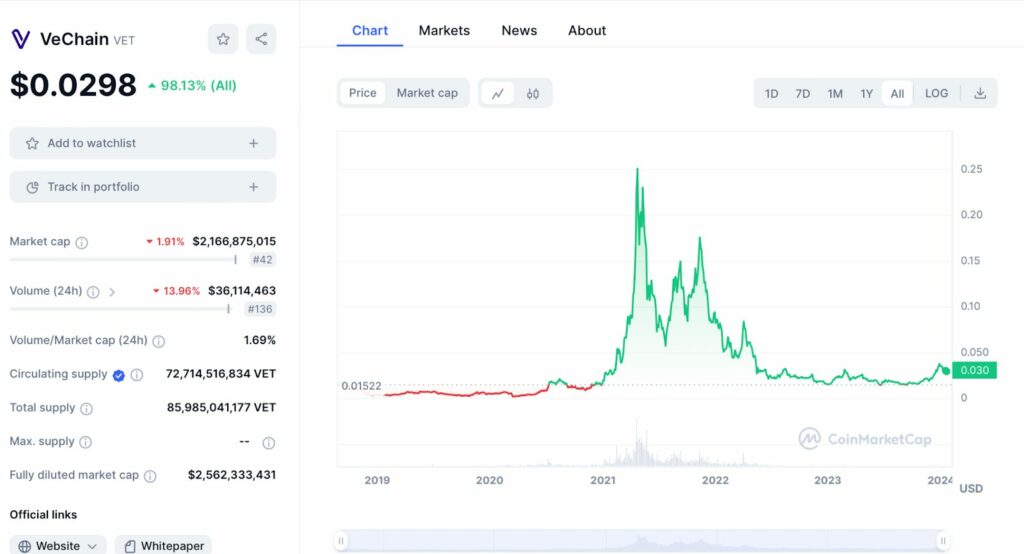Click plus icon on Add to watchlist
1024x554 pixels.
(253, 143)
